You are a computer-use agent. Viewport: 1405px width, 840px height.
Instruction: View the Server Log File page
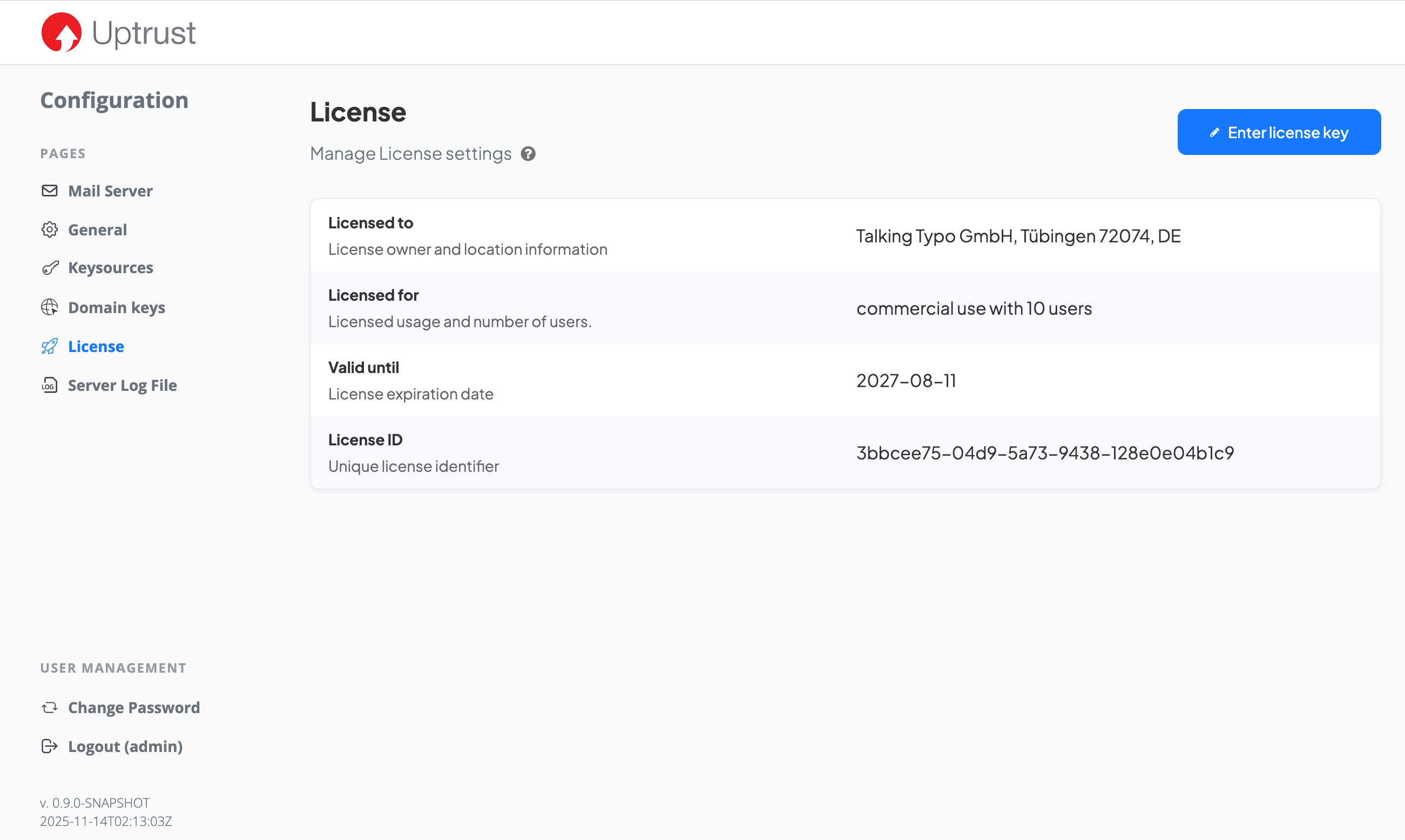pyautogui.click(x=122, y=385)
